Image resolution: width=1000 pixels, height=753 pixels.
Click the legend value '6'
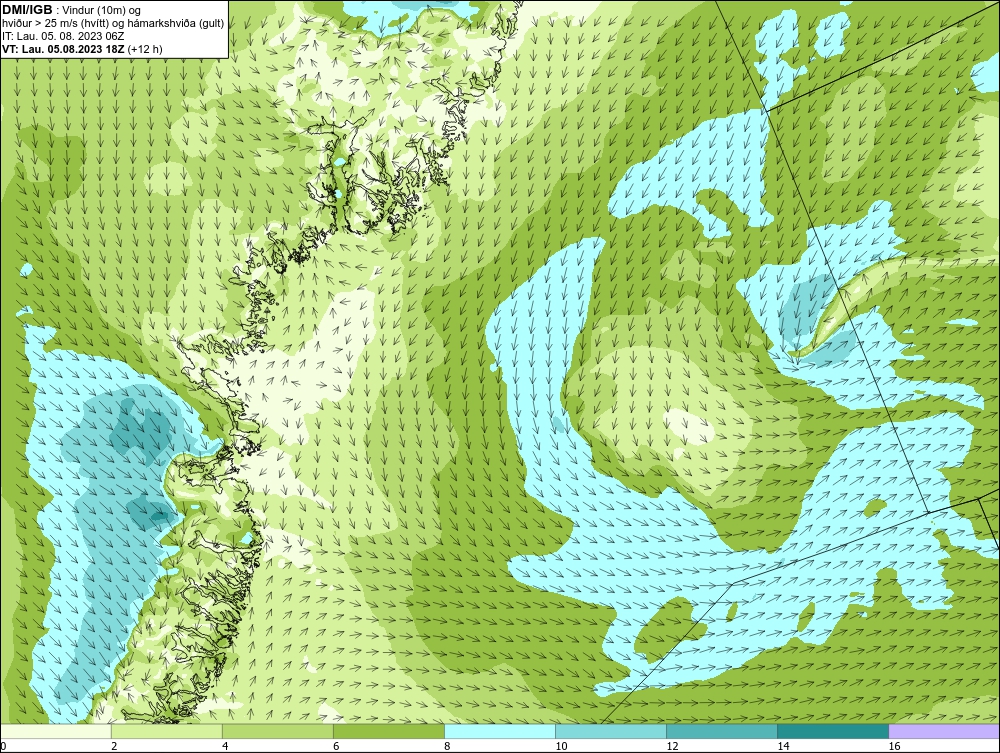[336, 746]
